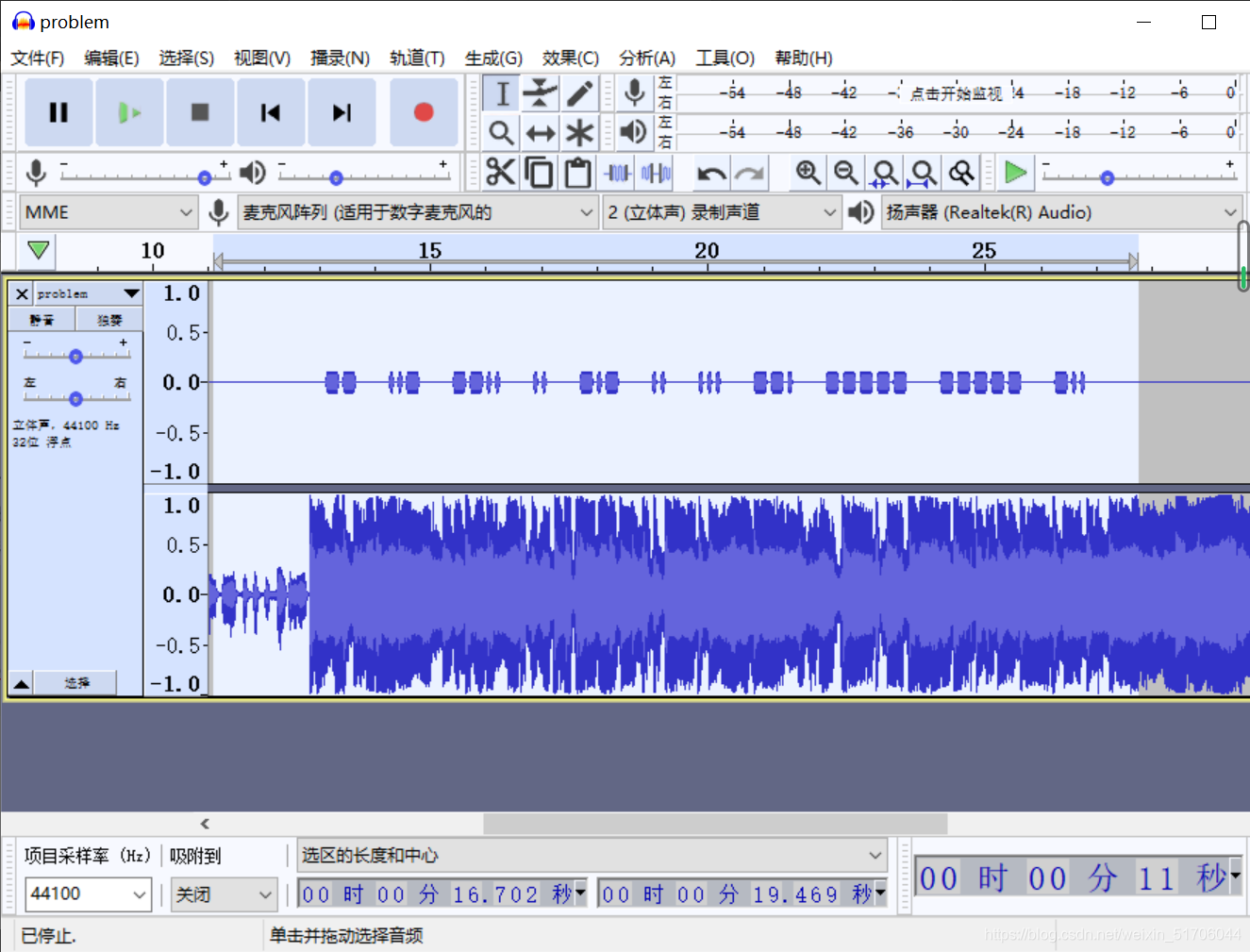This screenshot has width=1250, height=952.
Task: Start playback with the Play button
Action: tap(129, 112)
